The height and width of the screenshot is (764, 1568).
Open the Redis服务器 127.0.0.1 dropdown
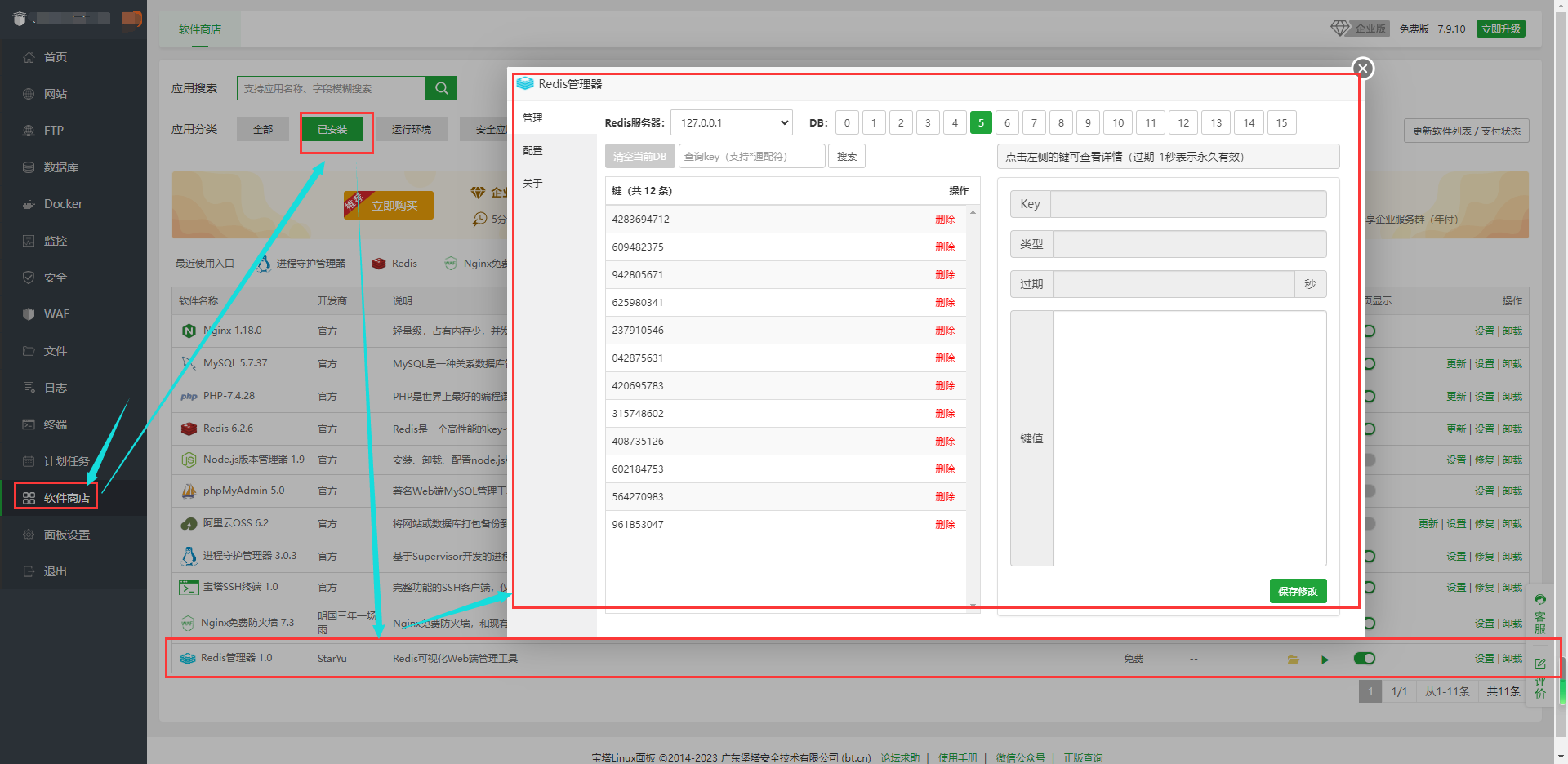click(732, 123)
